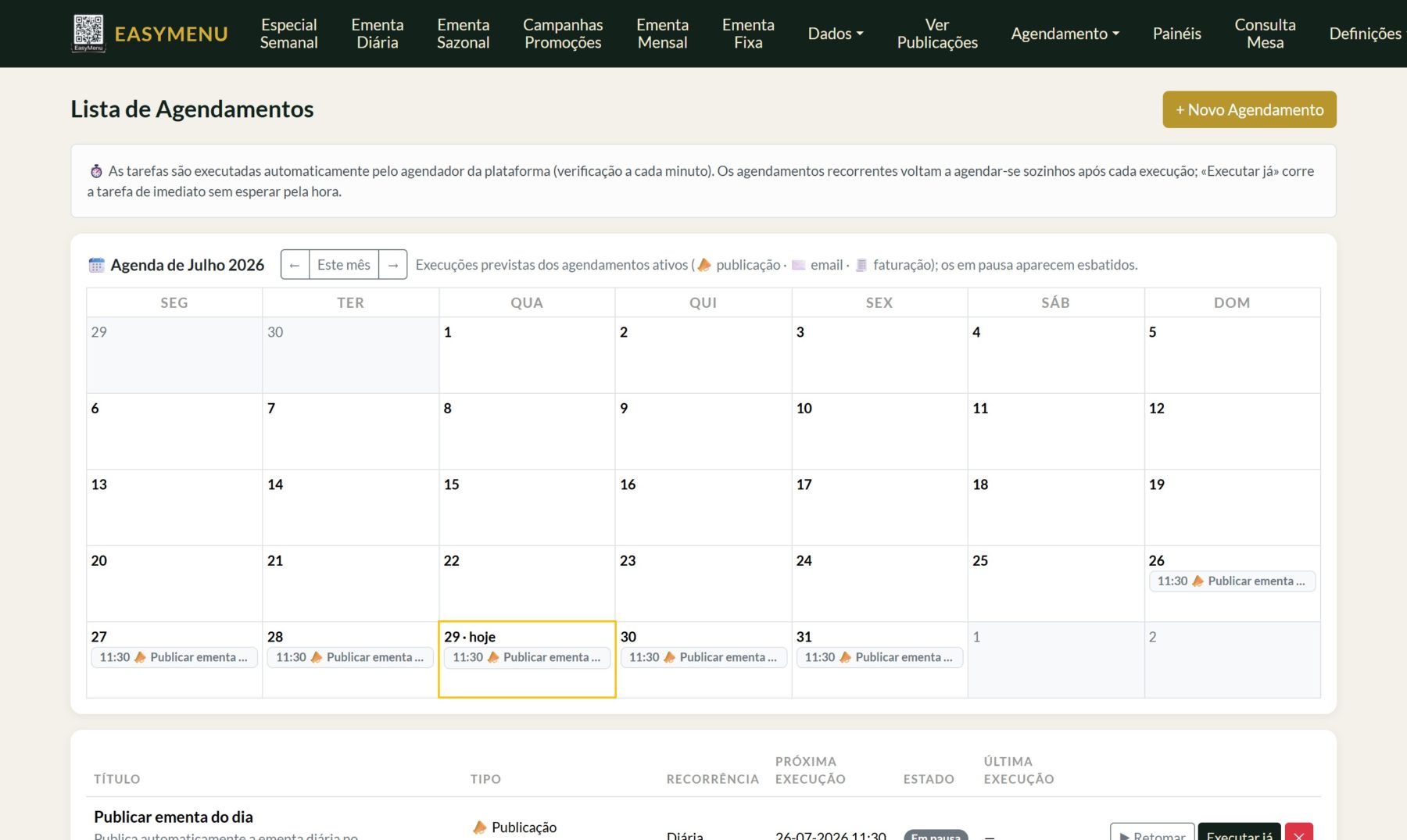Click the TÍTULO column header
The width and height of the screenshot is (1407, 840).
tap(117, 779)
